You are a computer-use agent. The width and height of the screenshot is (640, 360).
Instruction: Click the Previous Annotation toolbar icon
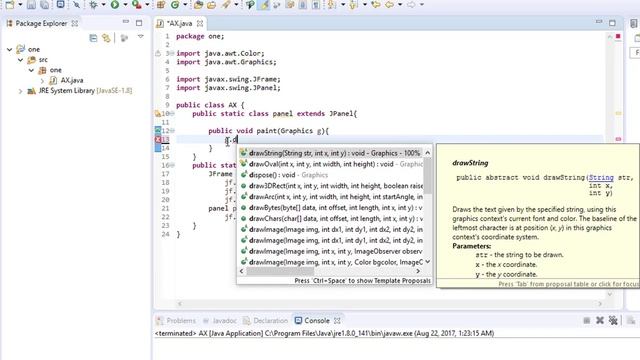point(353,4)
